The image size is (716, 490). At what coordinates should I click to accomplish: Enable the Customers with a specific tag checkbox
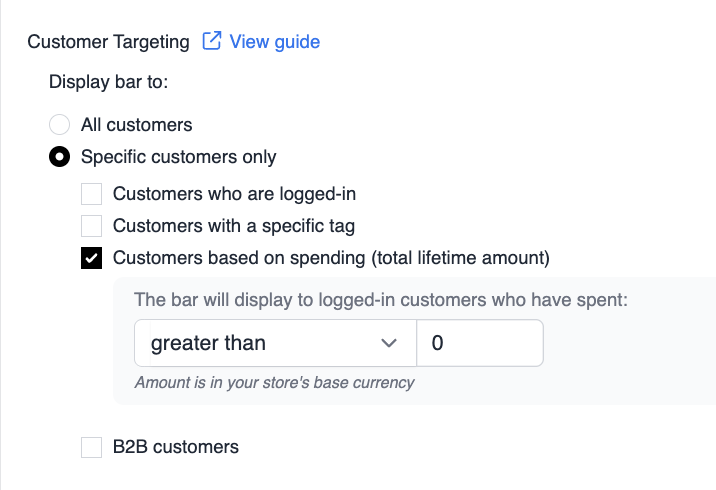[91, 226]
